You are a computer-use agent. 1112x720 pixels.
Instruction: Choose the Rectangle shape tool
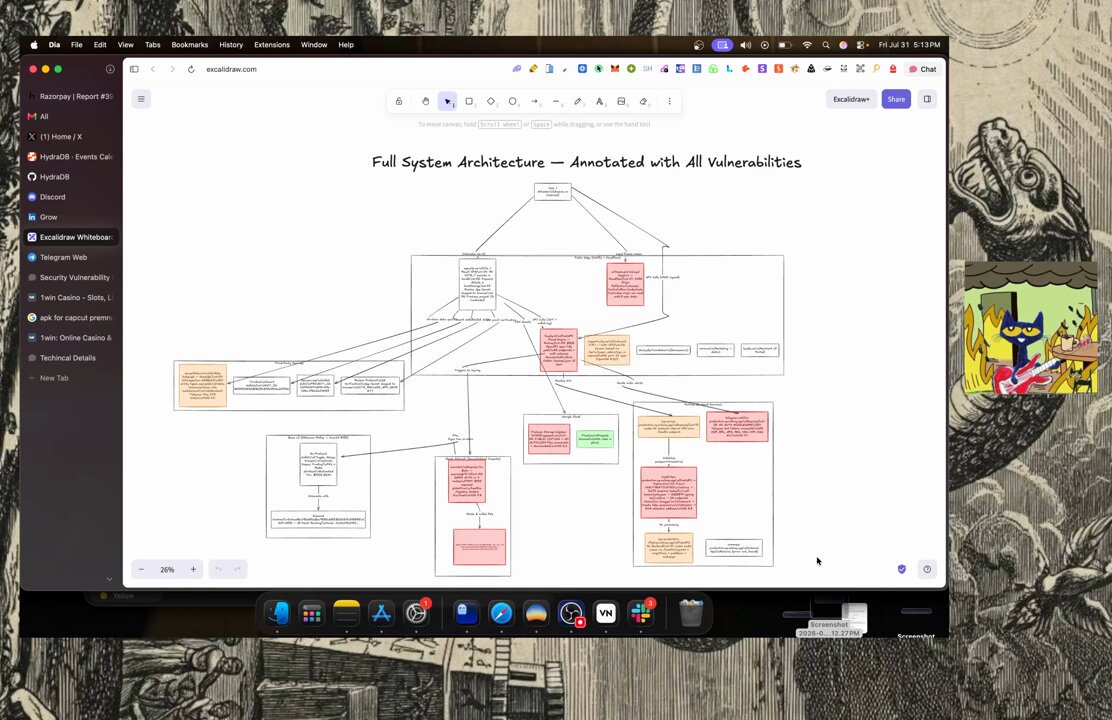[x=469, y=101]
